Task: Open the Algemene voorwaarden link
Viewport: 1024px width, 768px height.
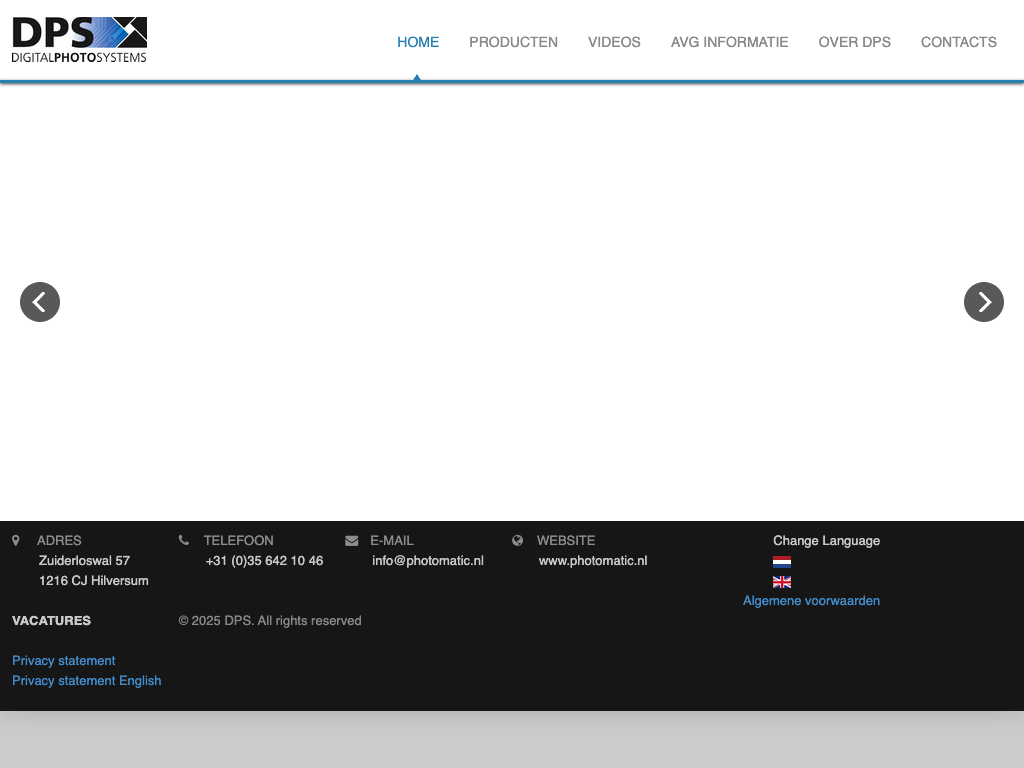Action: 811,601
